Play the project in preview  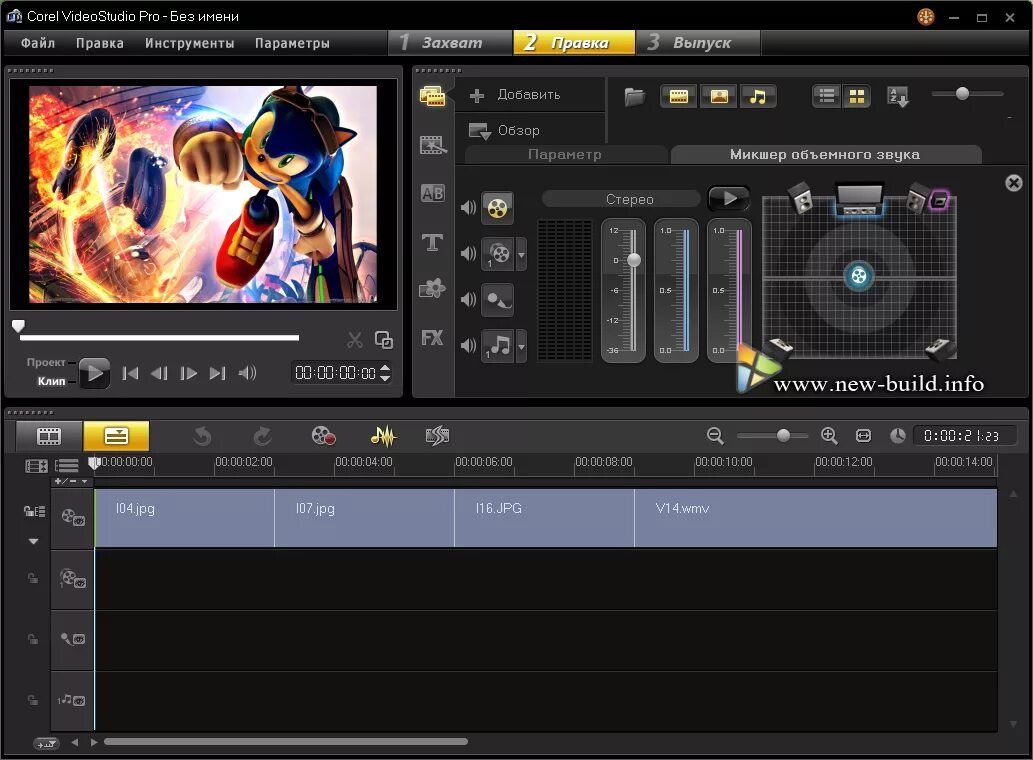point(94,373)
